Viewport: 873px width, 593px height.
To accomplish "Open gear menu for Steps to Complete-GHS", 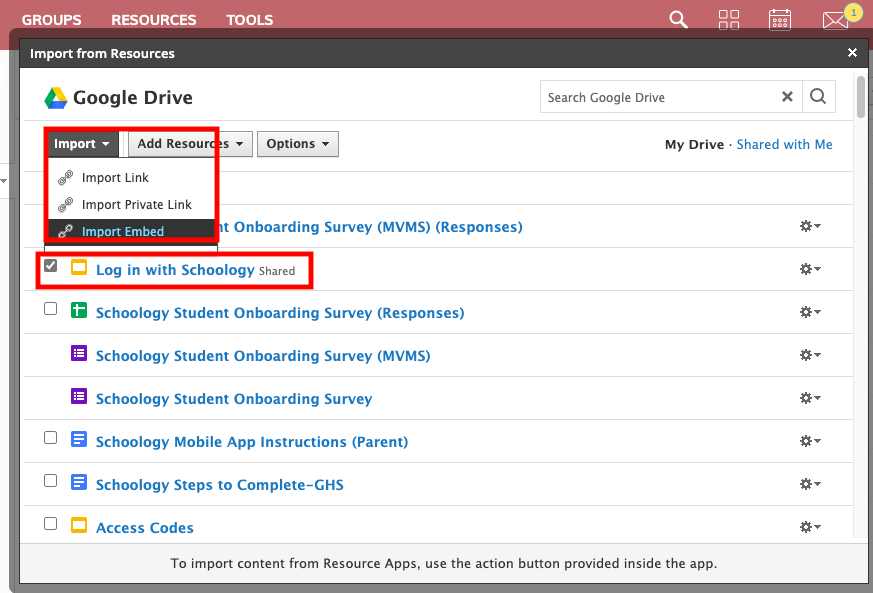I will click(810, 484).
